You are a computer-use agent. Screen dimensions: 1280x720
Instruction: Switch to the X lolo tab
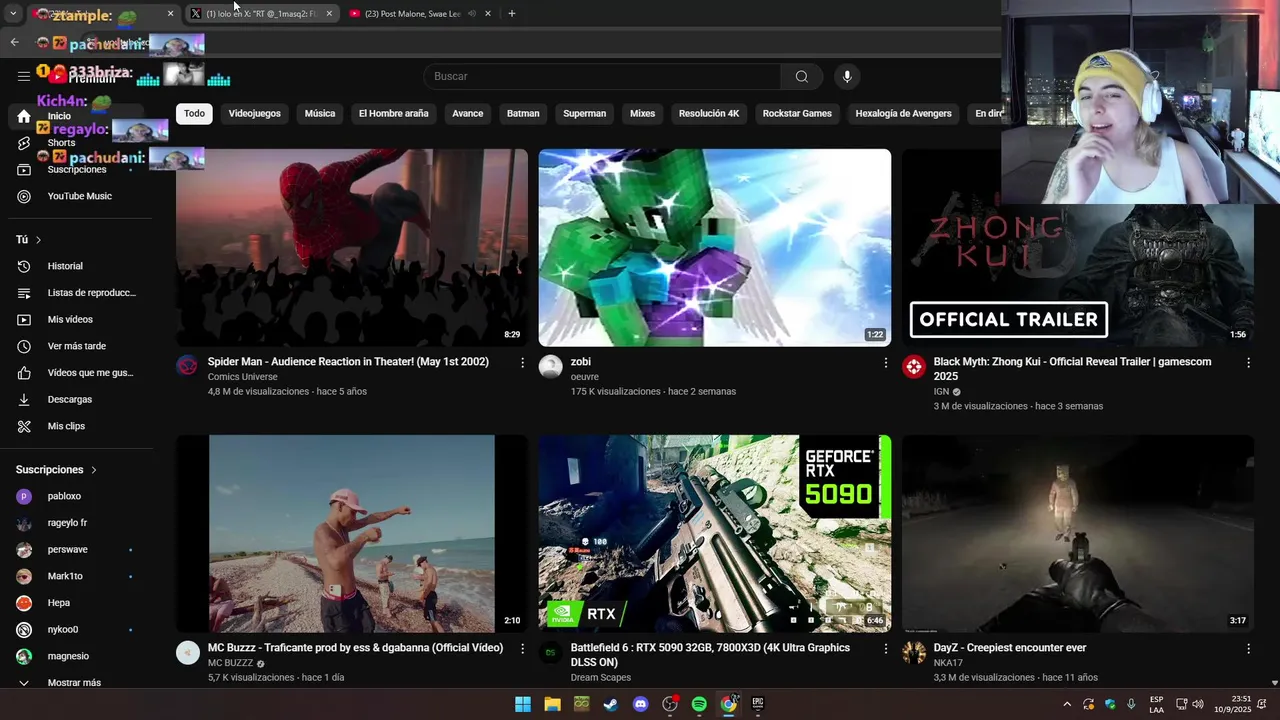point(260,14)
